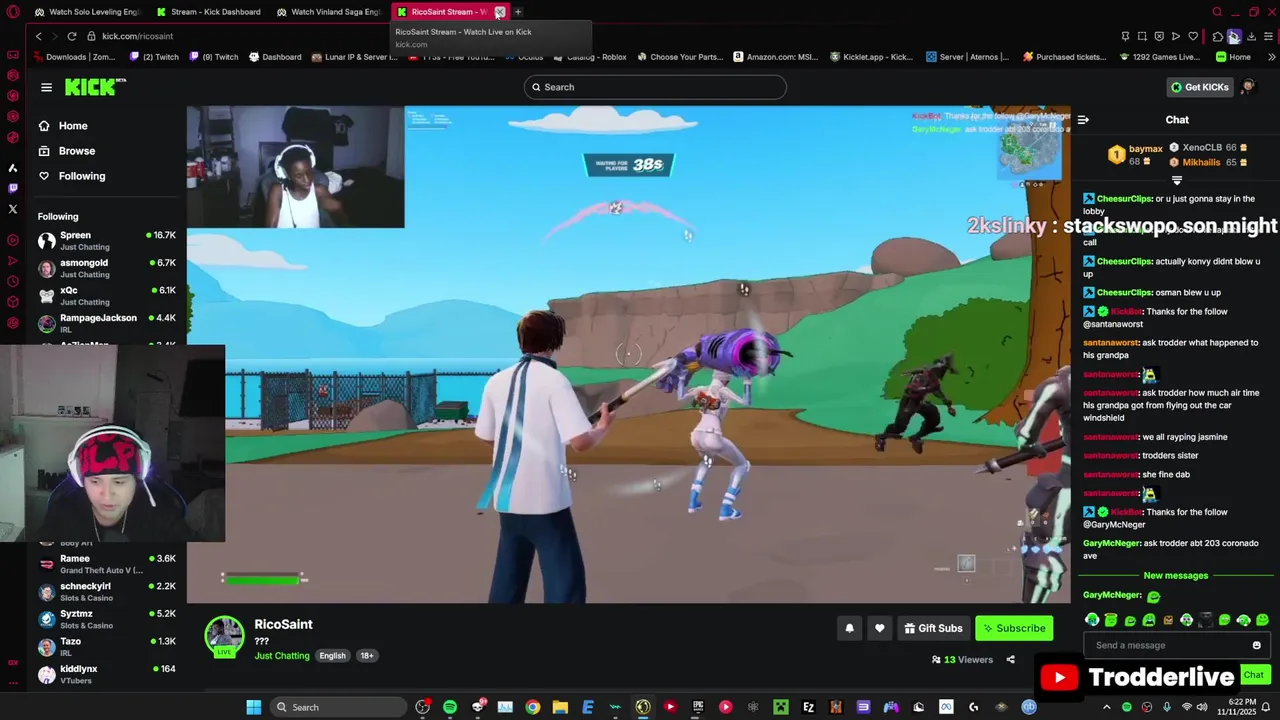Open the chat emoji picker icon
The image size is (1280, 720).
pos(1257,645)
